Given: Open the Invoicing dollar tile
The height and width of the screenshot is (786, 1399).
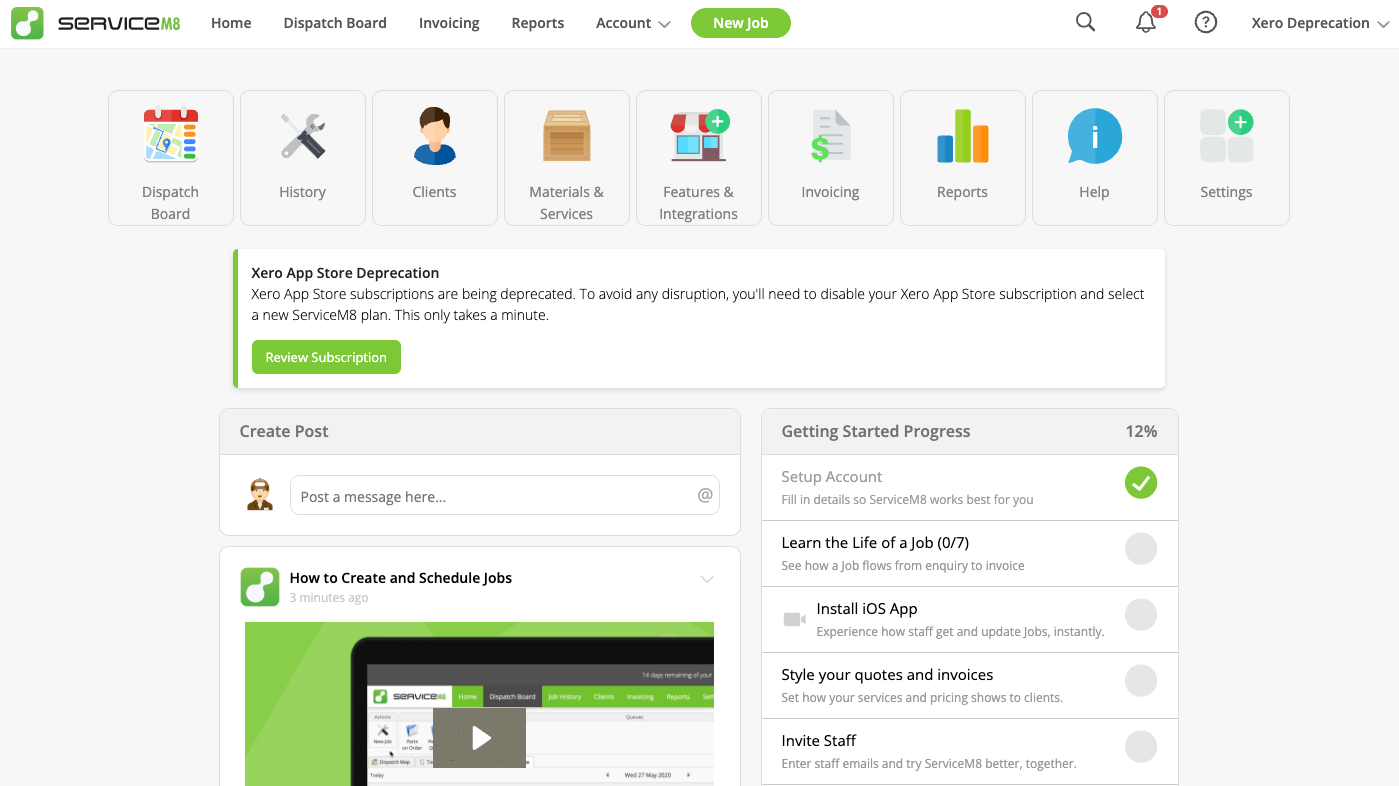Looking at the screenshot, I should [831, 158].
